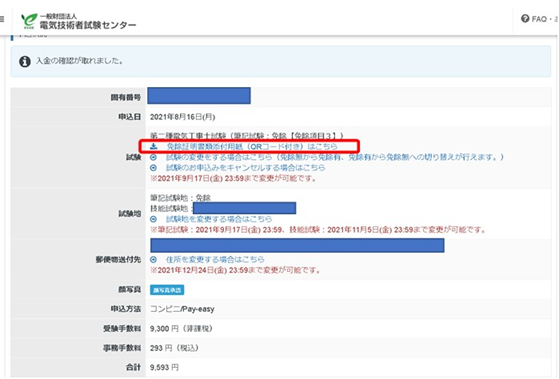Click the 郵便物送付先 row label
Screen dimensions: 559x379
pos(118,260)
